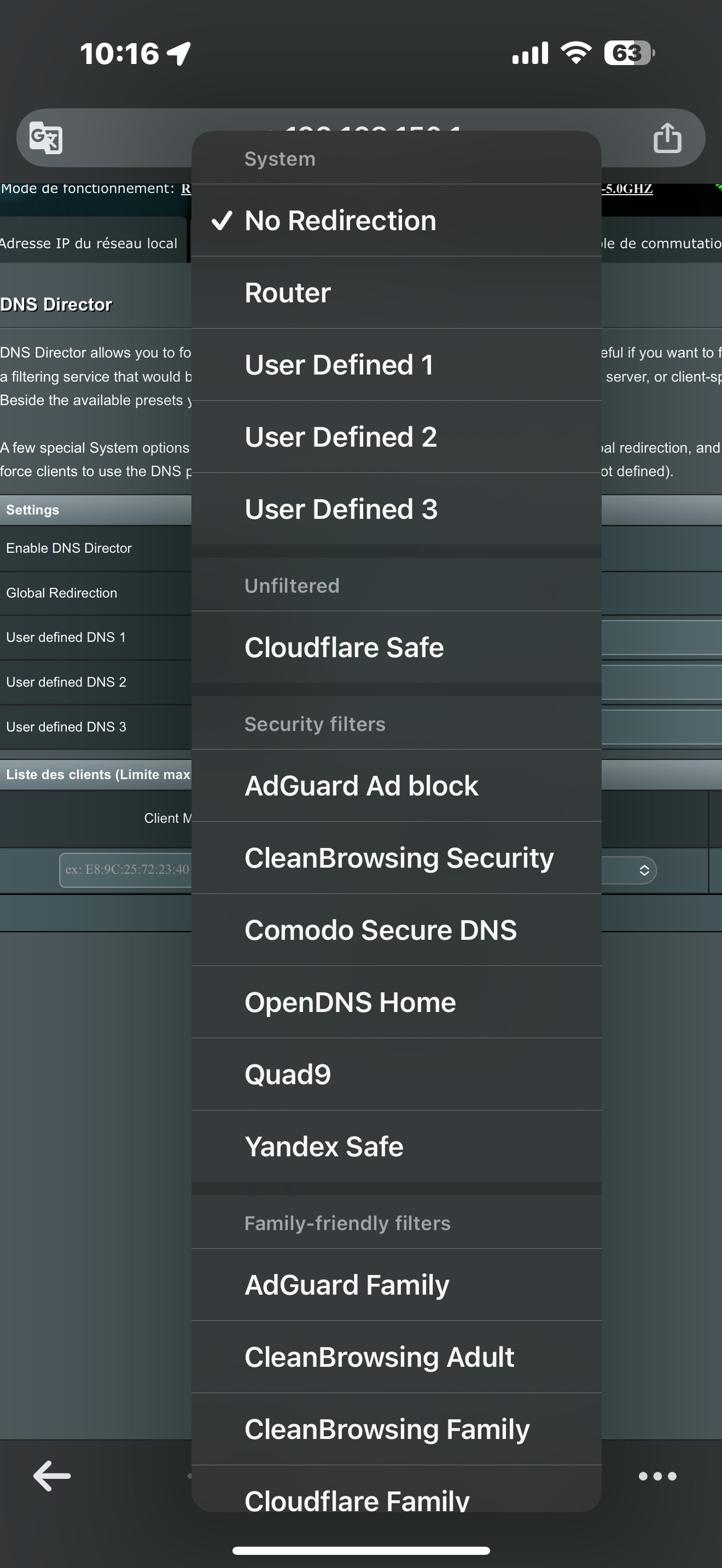The height and width of the screenshot is (1568, 722).
Task: Click the 'User defined DNS 1' label
Action: [x=66, y=637]
